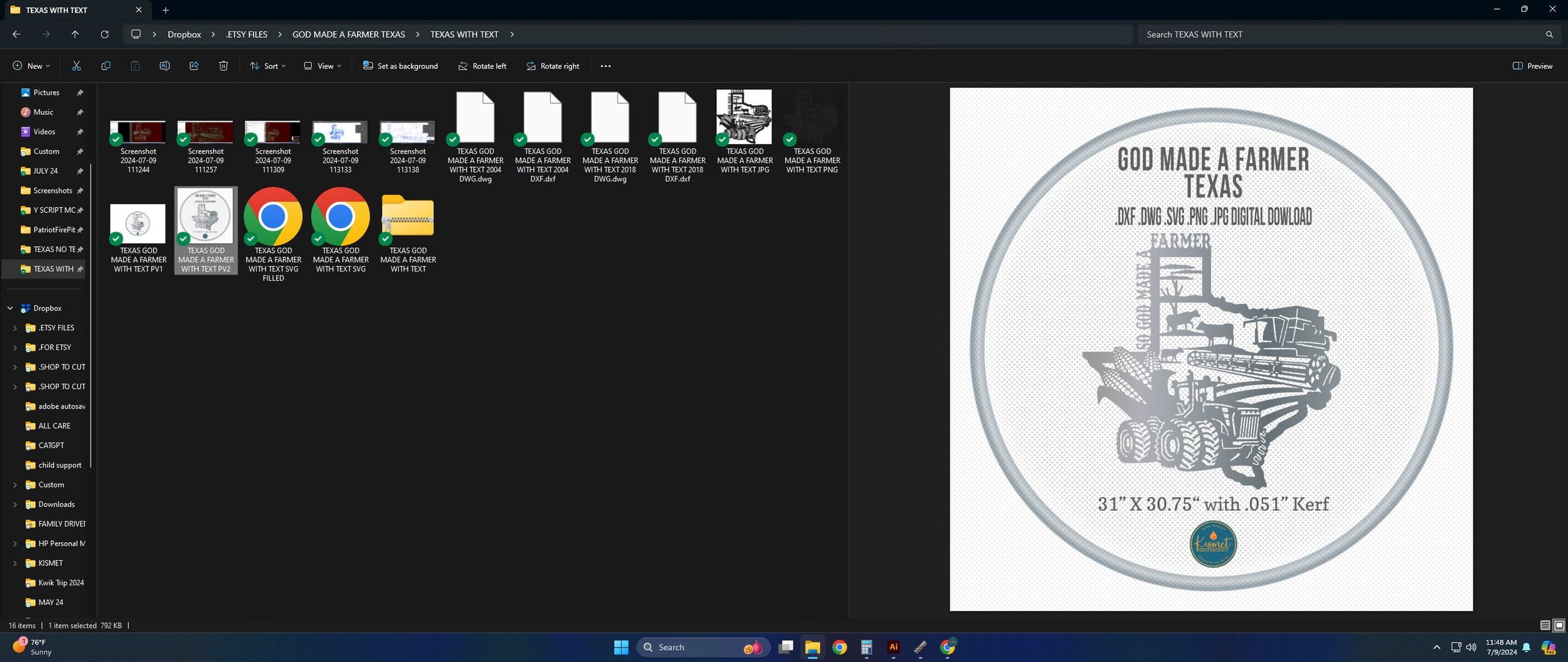Open the New item dropdown

point(31,66)
